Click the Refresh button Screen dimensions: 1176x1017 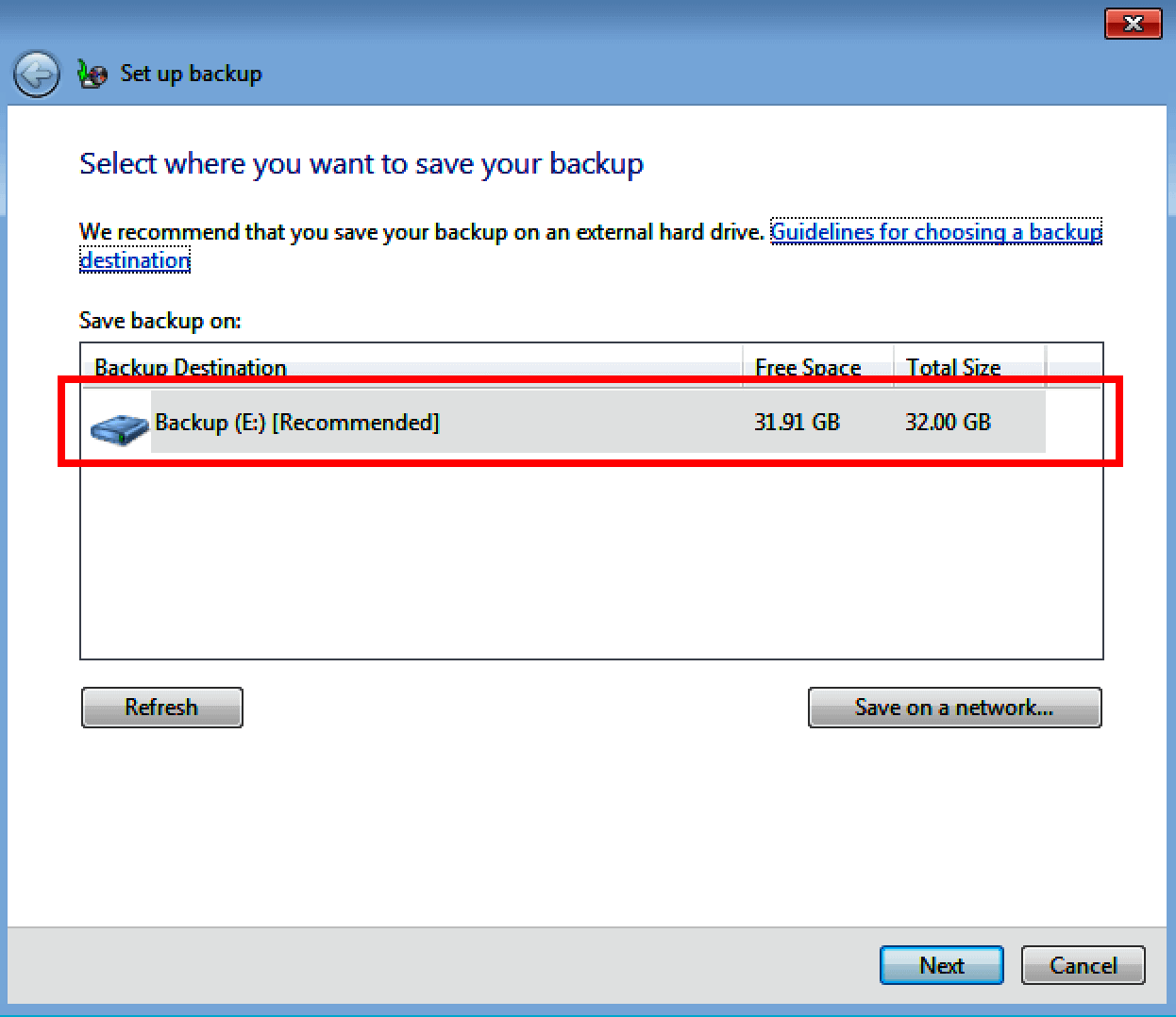point(161,707)
